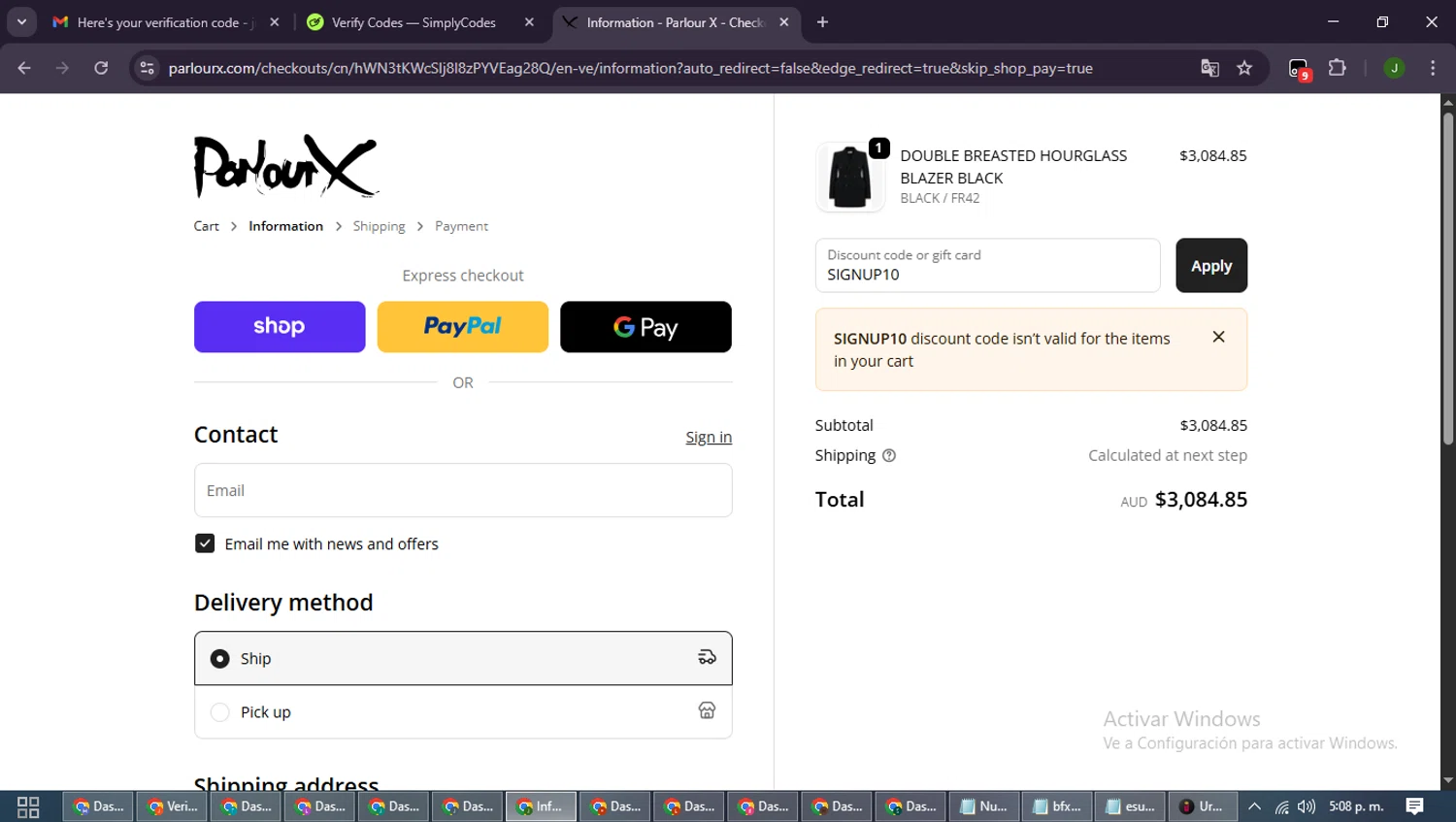Click the Sign in link
The image size is (1456, 822).
click(709, 437)
